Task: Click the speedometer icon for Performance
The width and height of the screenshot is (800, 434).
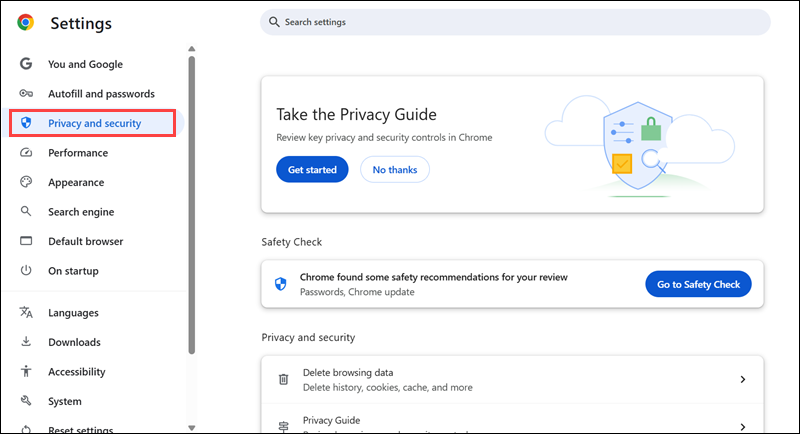Action: tap(26, 152)
